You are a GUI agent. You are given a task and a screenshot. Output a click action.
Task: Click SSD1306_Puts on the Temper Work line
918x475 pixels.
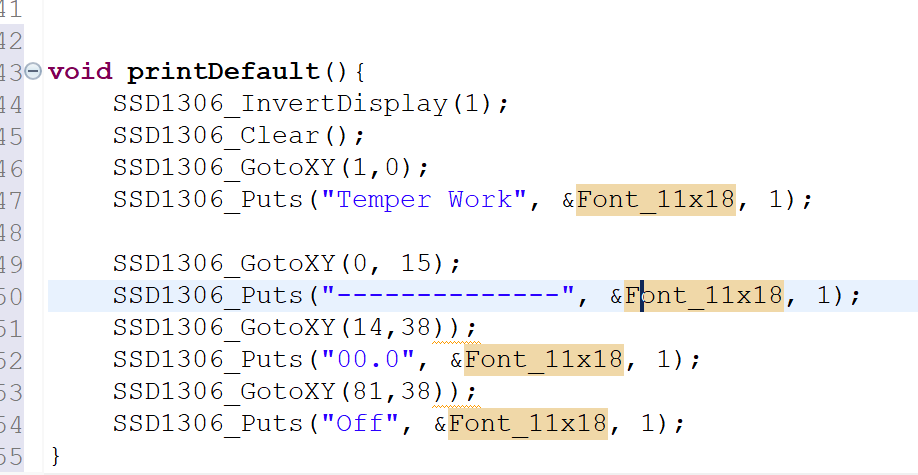tap(208, 200)
